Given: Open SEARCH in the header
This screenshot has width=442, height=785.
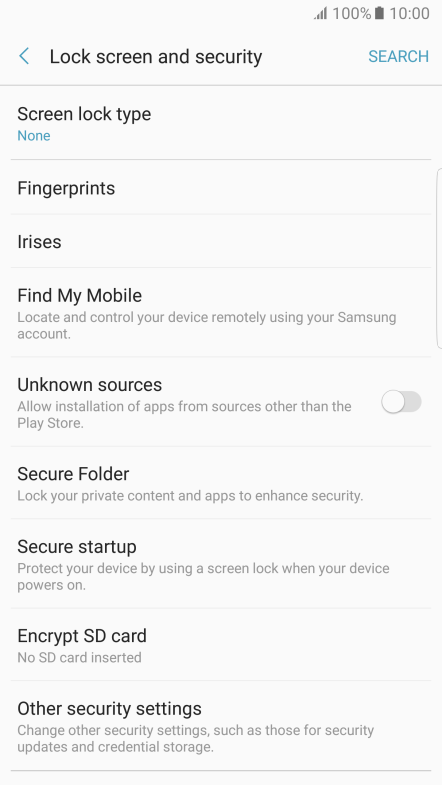Looking at the screenshot, I should (398, 56).
